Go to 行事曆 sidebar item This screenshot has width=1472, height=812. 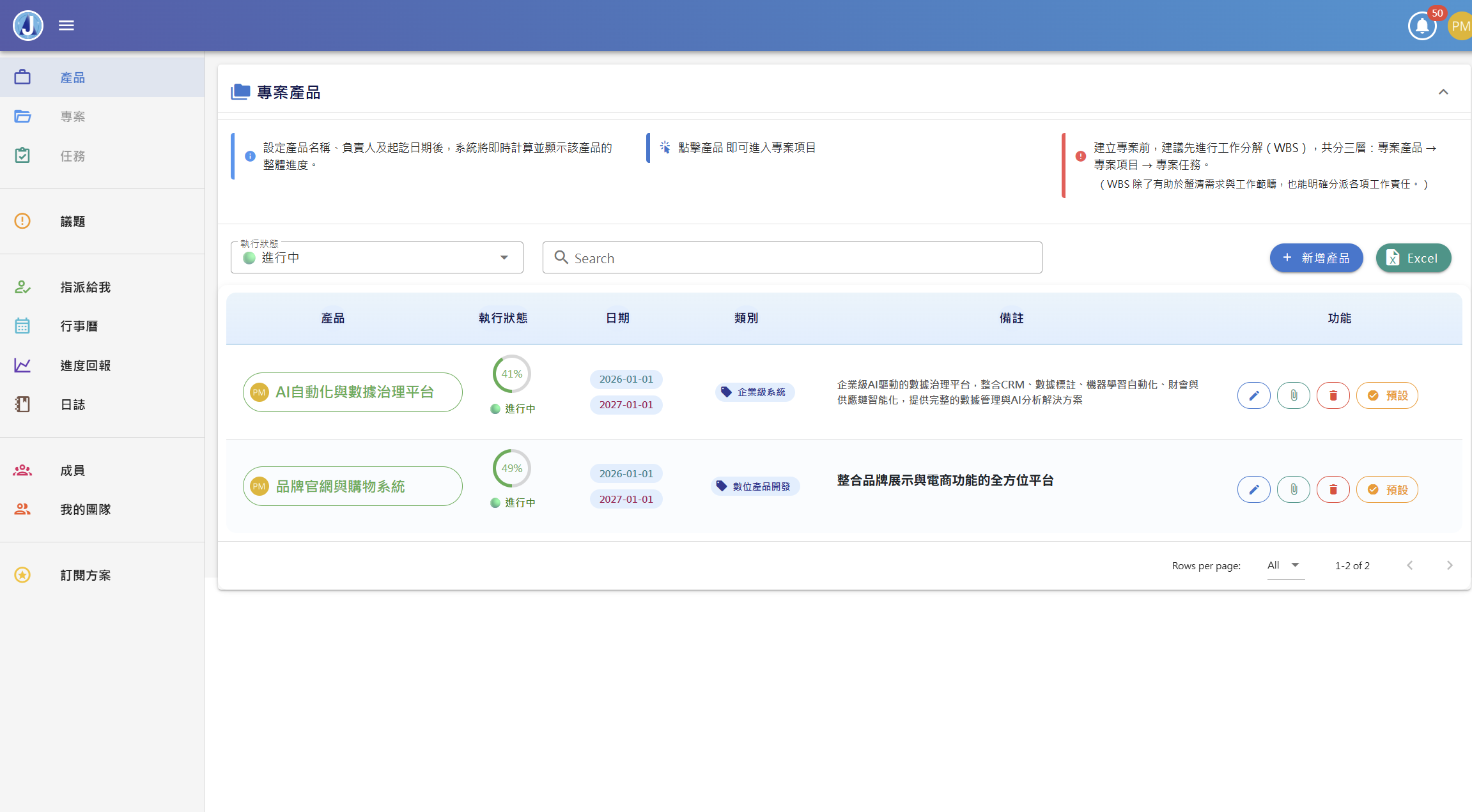[x=79, y=326]
